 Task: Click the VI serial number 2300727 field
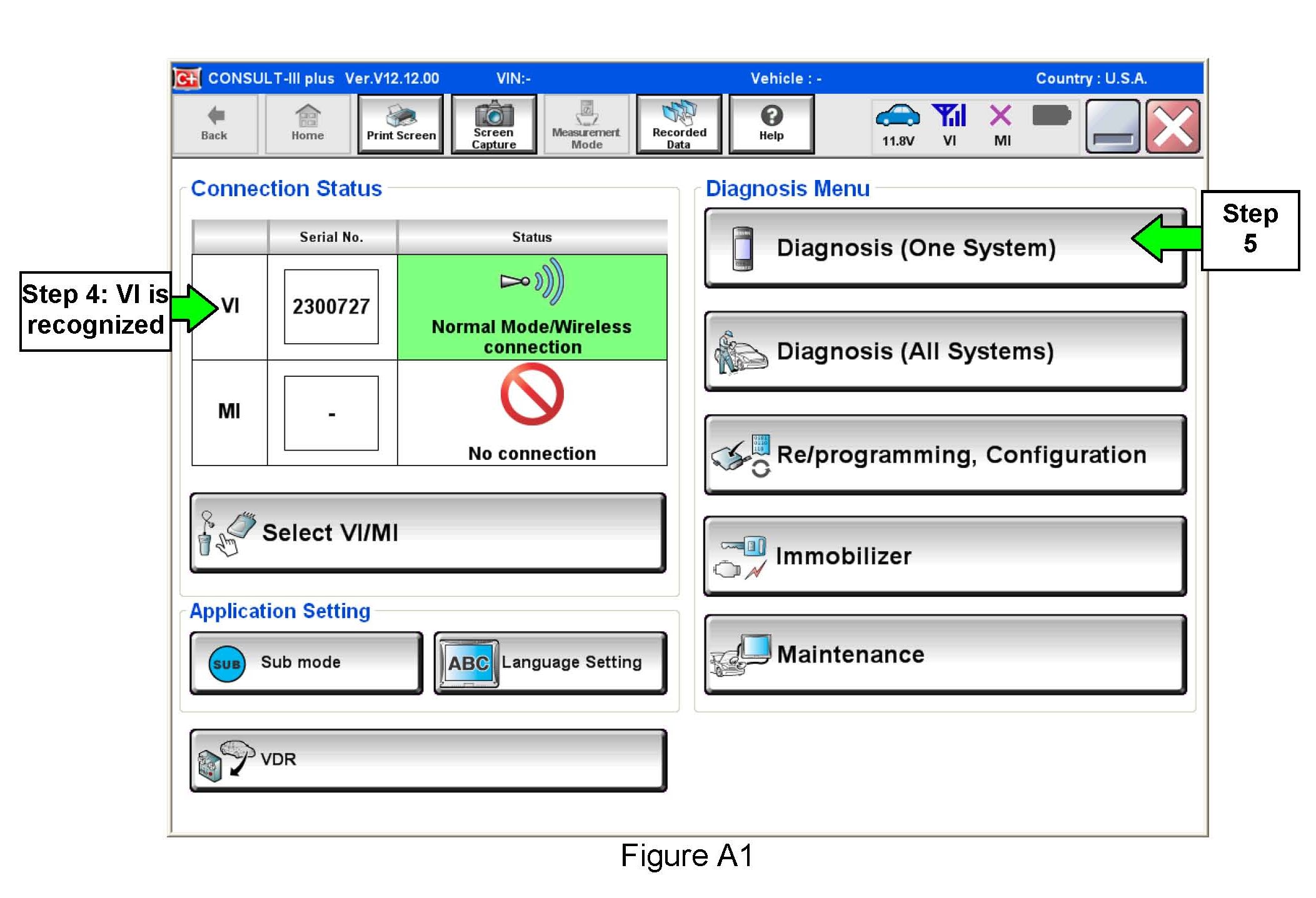pyautogui.click(x=331, y=307)
